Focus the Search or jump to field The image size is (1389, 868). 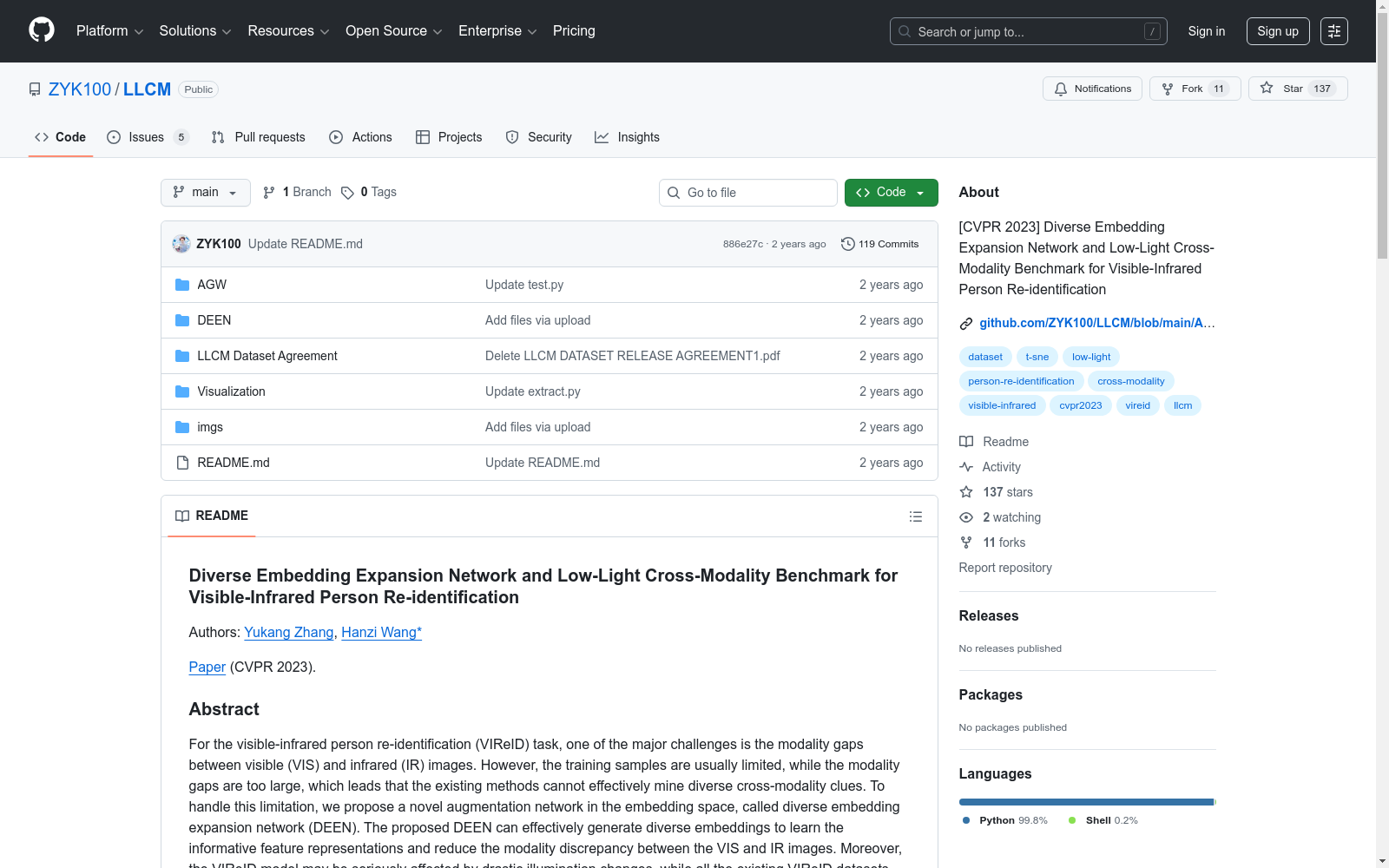point(1029,31)
